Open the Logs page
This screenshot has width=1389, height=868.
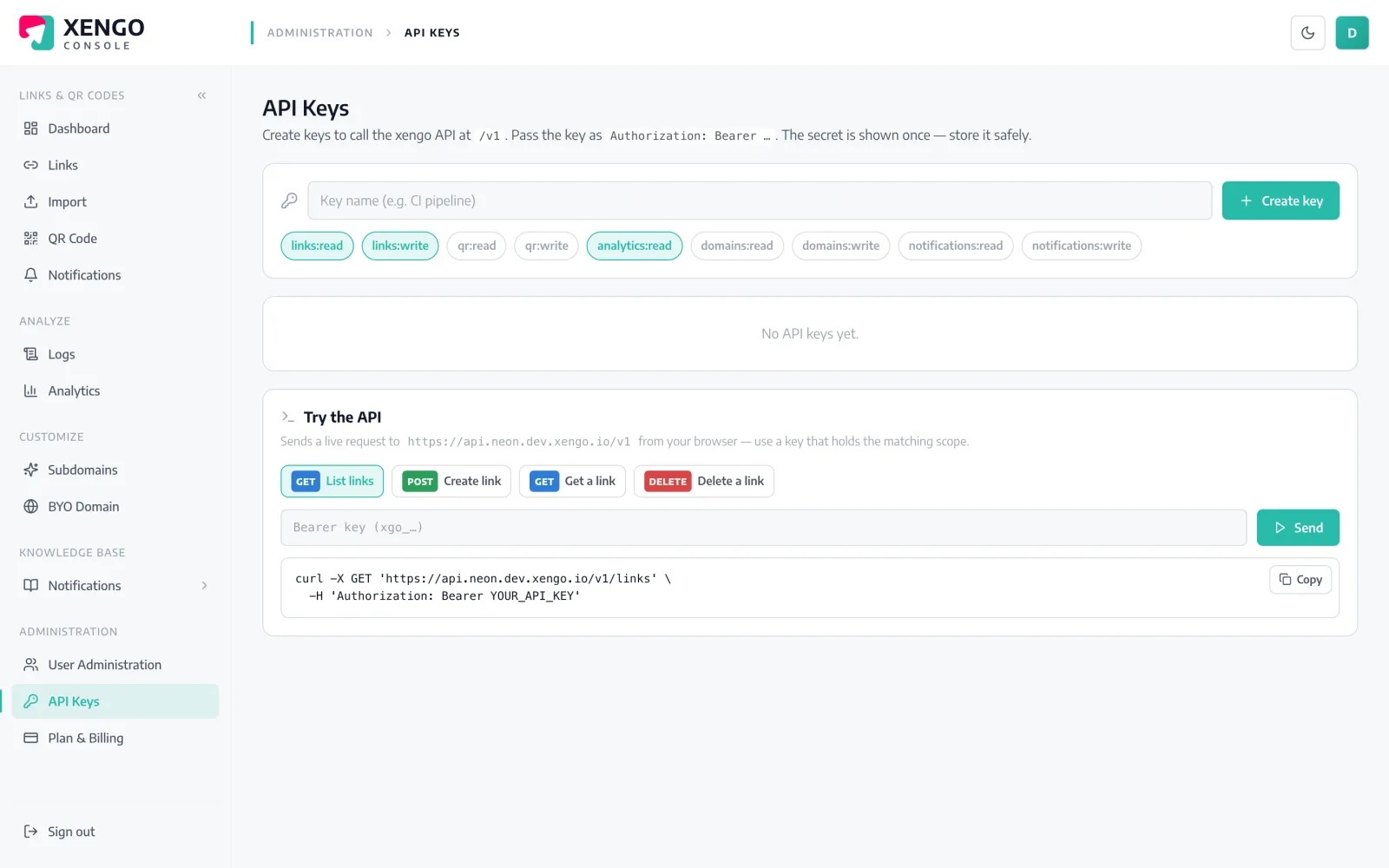point(115,354)
